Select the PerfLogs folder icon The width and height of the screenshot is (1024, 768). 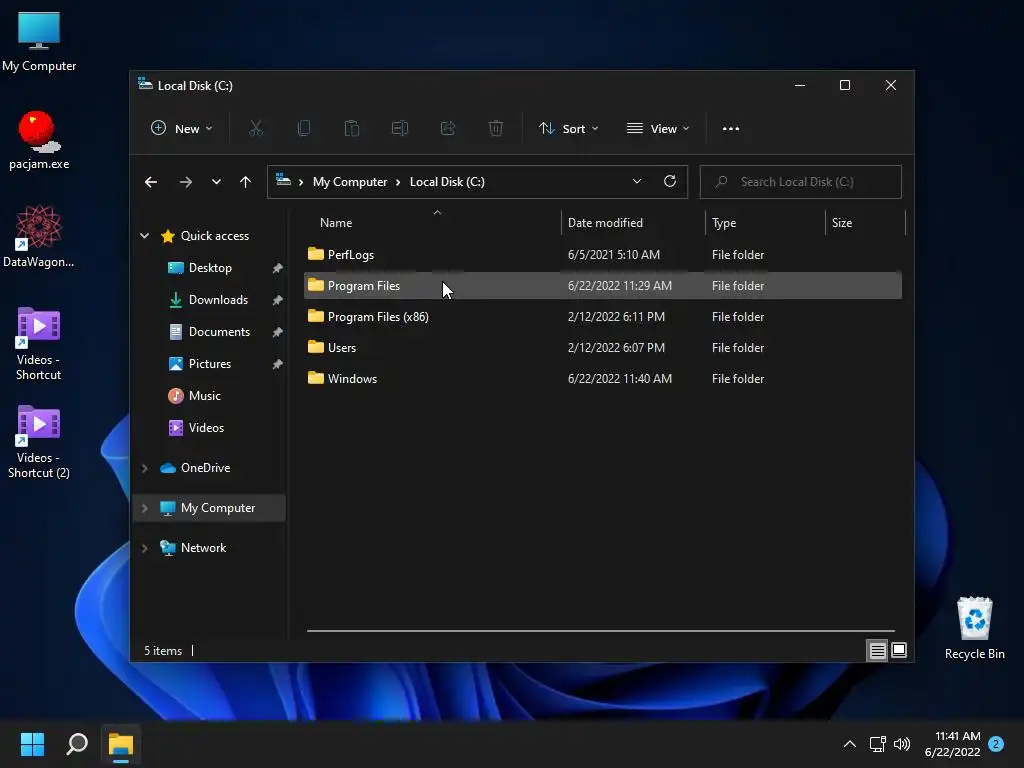pyautogui.click(x=315, y=254)
